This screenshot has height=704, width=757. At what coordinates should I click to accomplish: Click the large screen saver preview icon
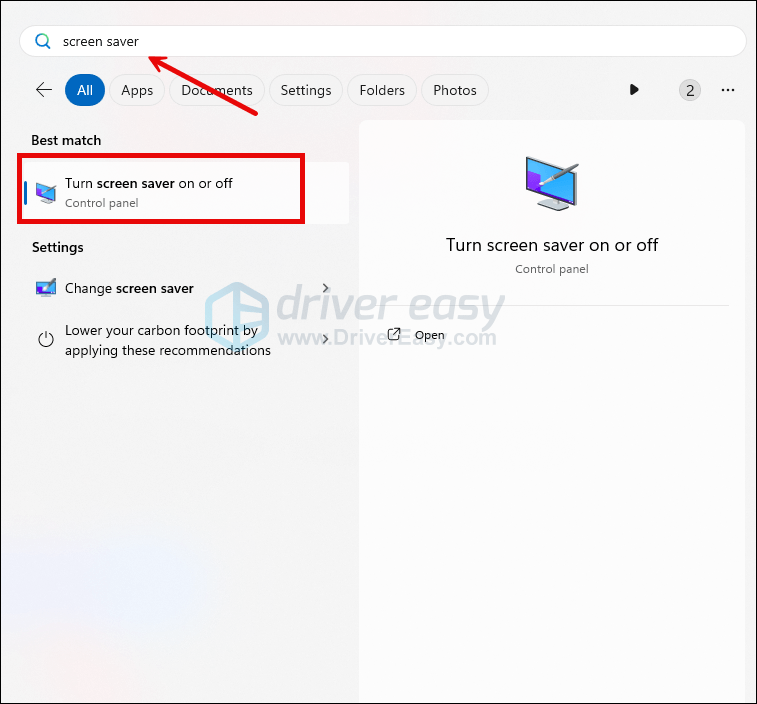pos(551,183)
